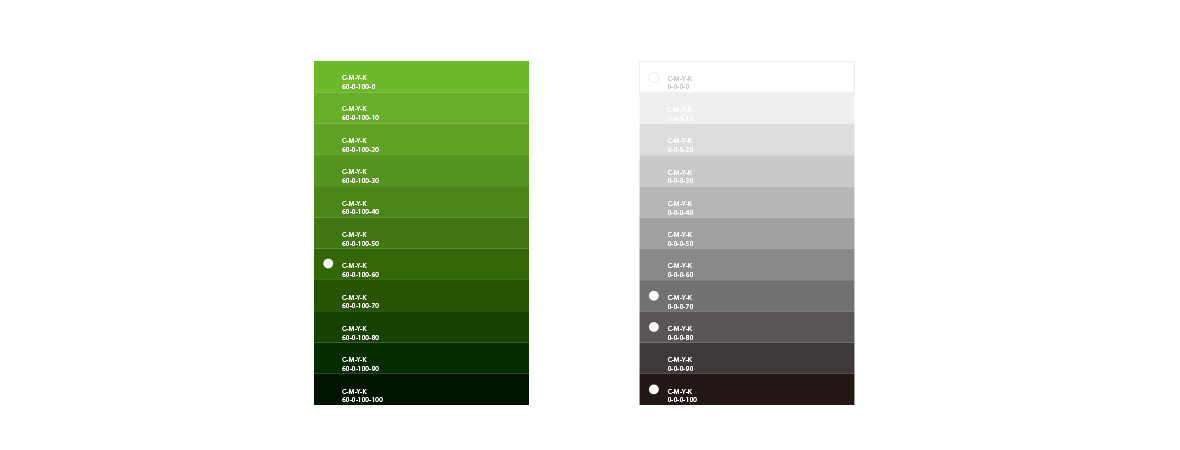Toggle the white dot beside 0-0-0-80
The height and width of the screenshot is (450, 1180).
click(x=653, y=327)
